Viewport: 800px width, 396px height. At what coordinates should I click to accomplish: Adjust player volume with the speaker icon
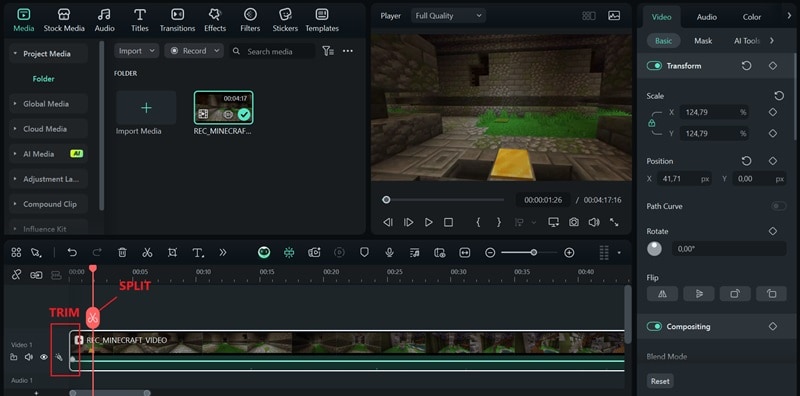[x=594, y=222]
